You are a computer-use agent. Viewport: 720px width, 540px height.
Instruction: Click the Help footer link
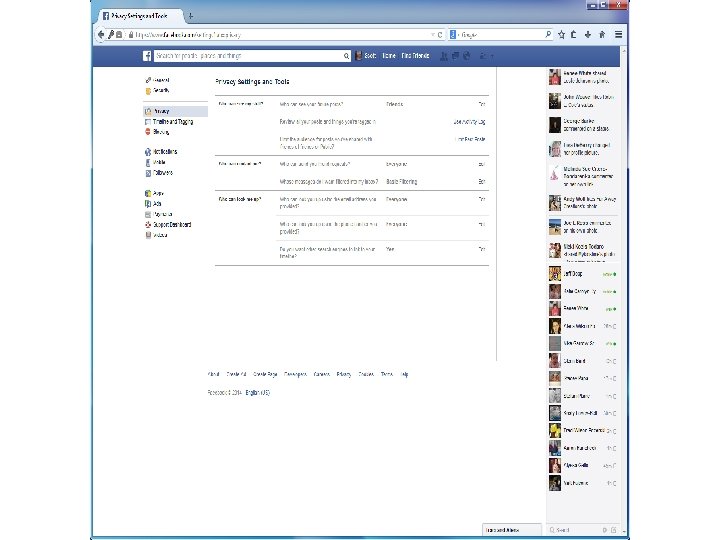pyautogui.click(x=405, y=374)
